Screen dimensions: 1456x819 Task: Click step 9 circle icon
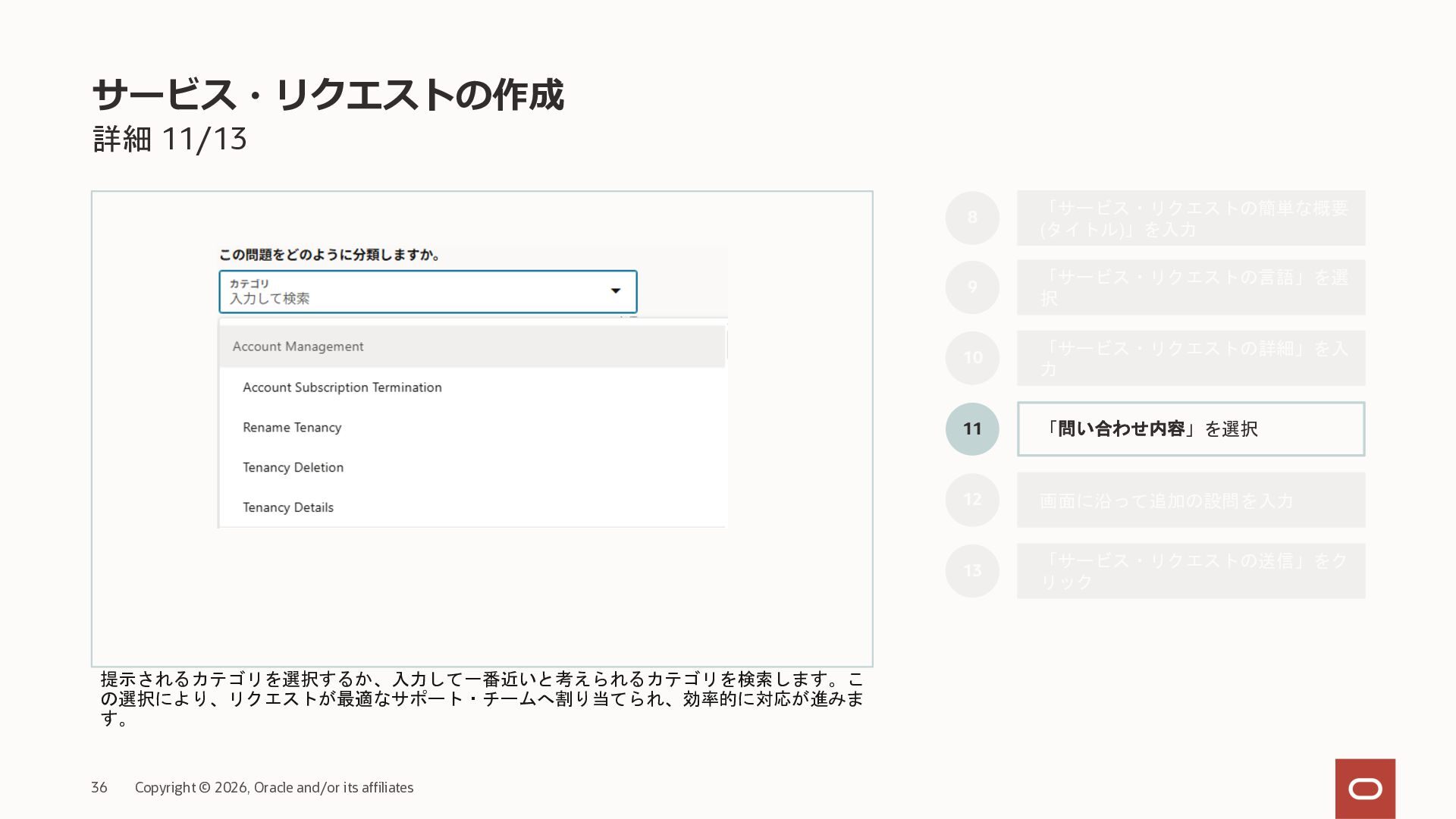pos(972,287)
